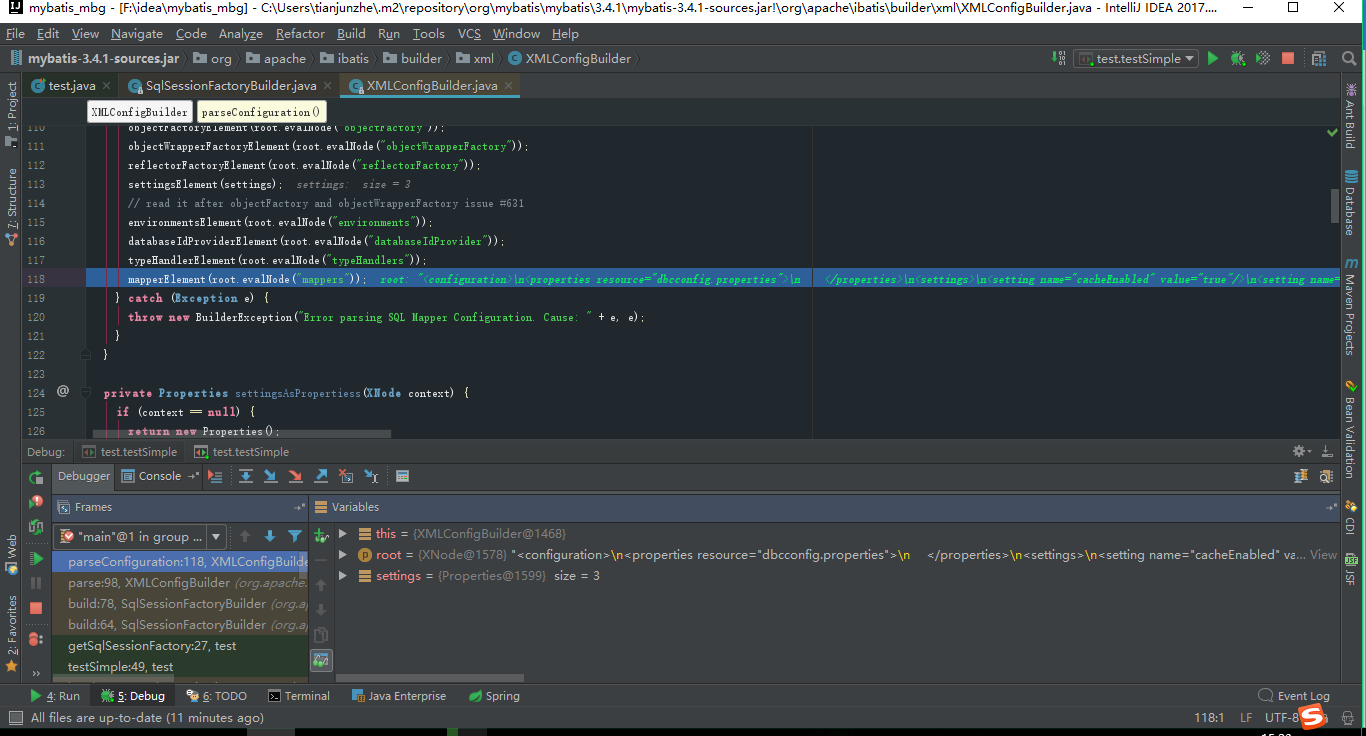1366x736 pixels.
Task: Use the Force Step Into icon
Action: [x=295, y=476]
